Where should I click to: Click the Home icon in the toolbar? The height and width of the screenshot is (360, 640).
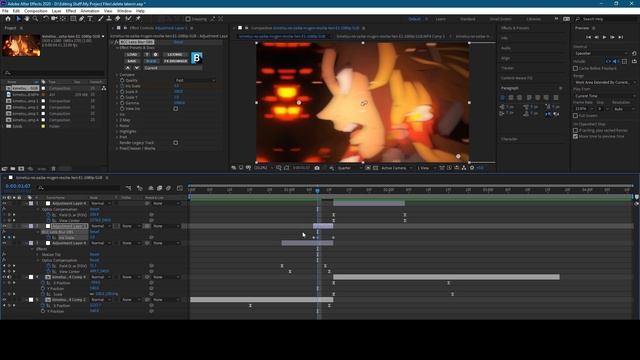[x=8, y=19]
